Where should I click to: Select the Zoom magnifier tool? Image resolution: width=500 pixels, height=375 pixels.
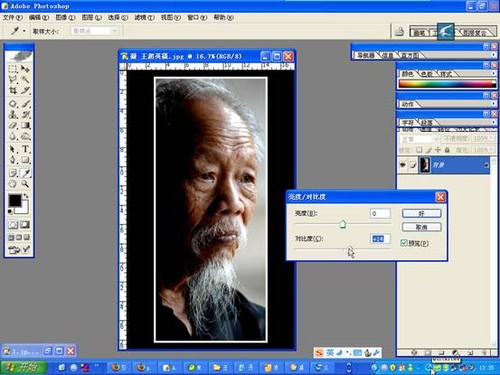pyautogui.click(x=25, y=184)
